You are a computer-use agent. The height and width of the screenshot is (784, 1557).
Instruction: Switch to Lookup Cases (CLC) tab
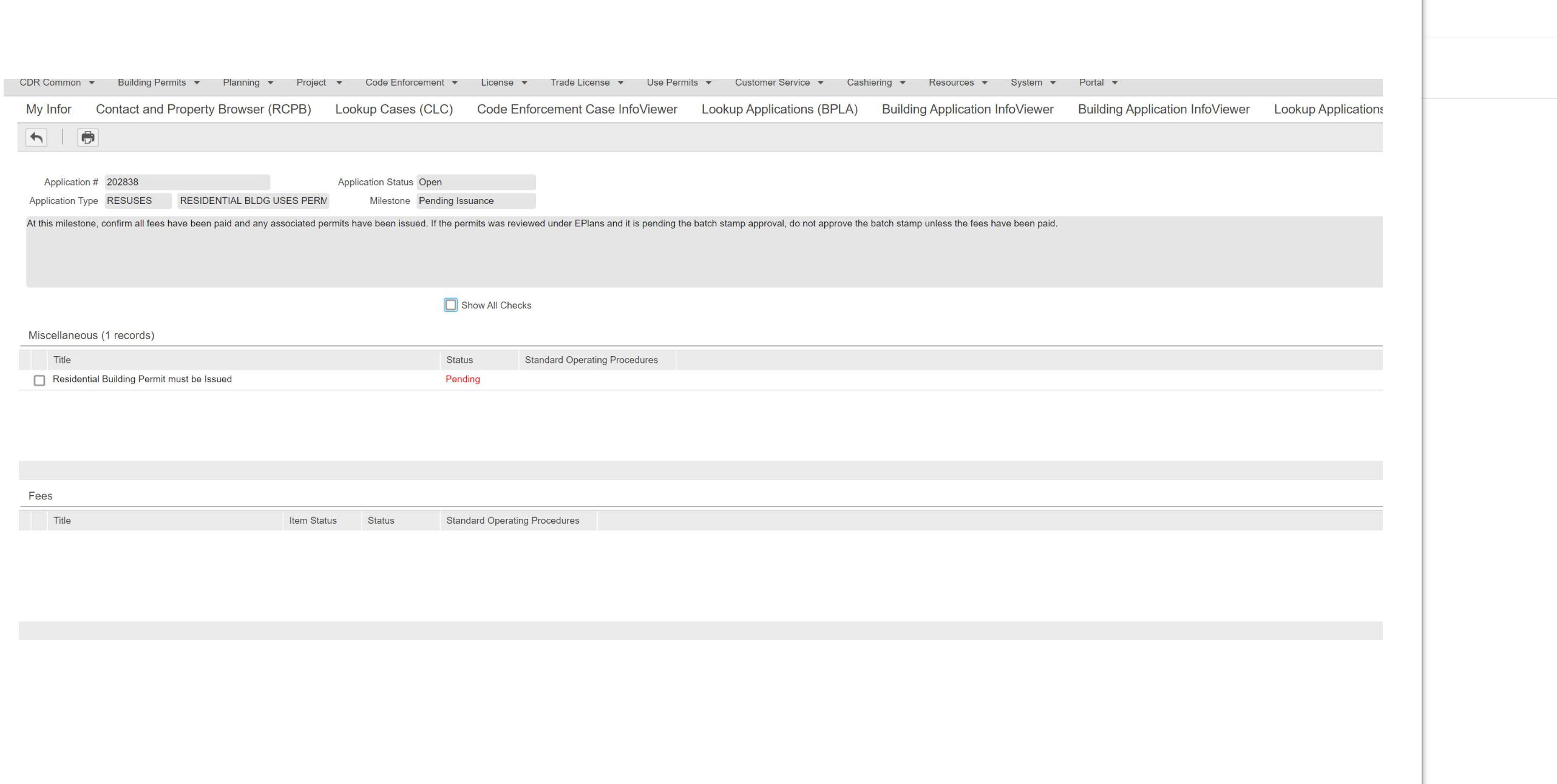394,109
